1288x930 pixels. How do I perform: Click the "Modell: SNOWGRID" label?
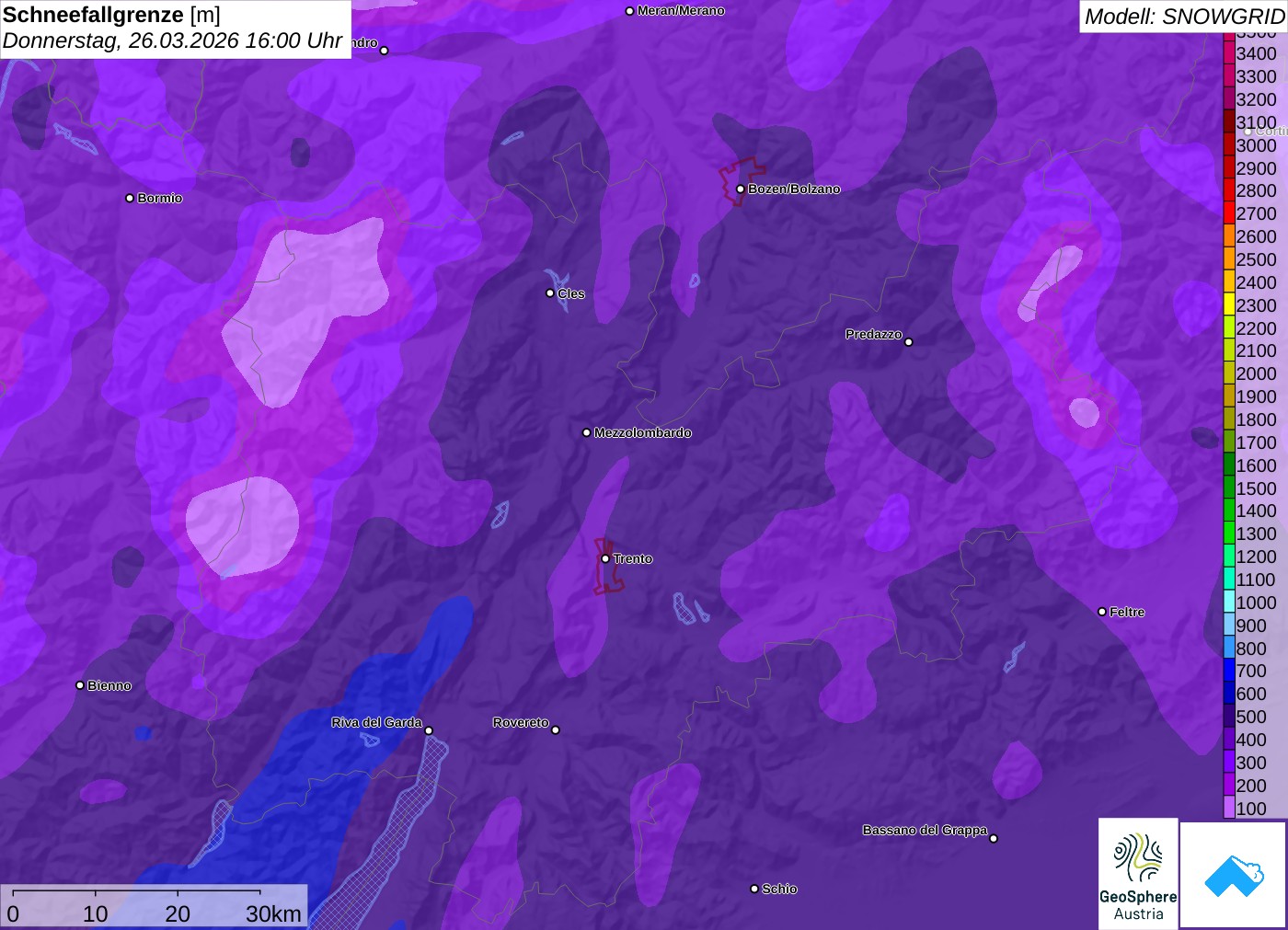[x=1184, y=17]
